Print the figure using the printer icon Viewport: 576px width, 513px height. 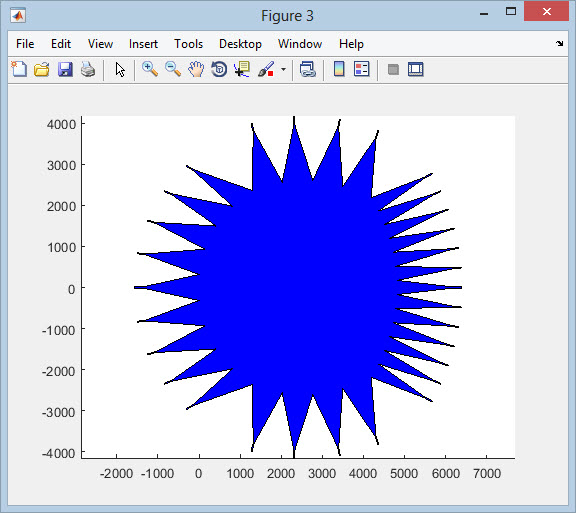[x=88, y=69]
